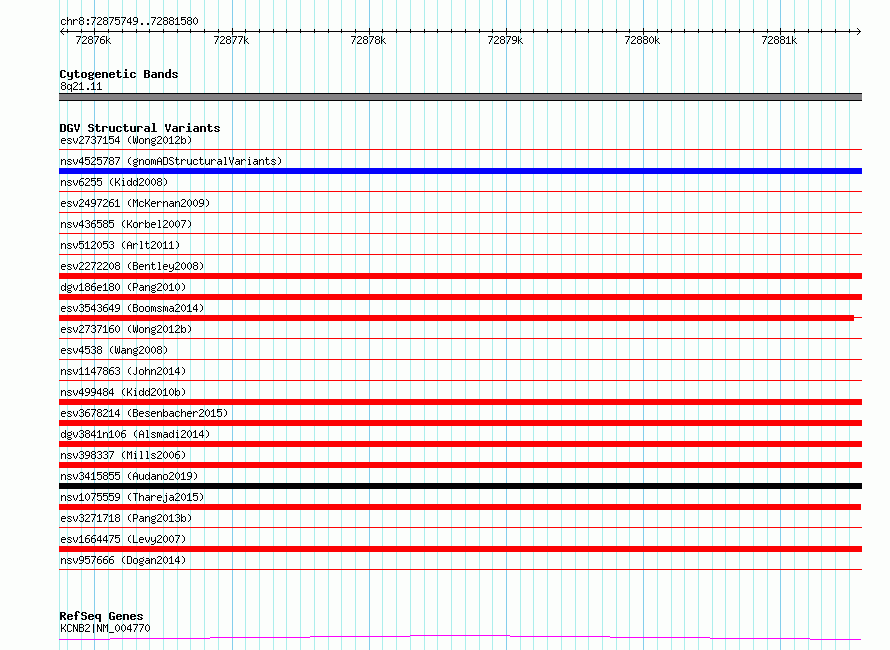Click the red bar under esv1664475
Image resolution: width=890 pixels, height=650 pixels.
click(460, 549)
